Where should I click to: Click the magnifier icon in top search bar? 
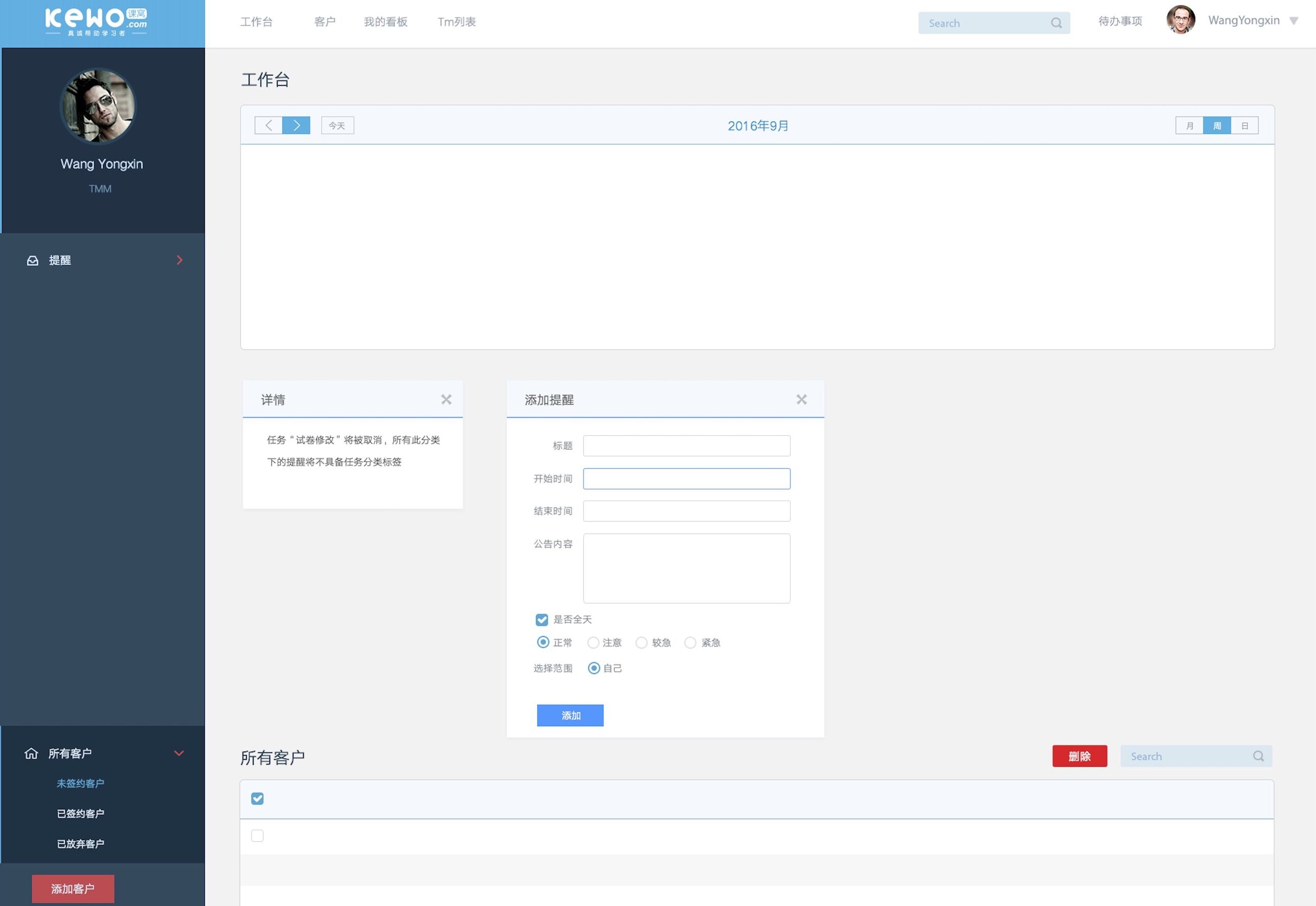[1056, 23]
